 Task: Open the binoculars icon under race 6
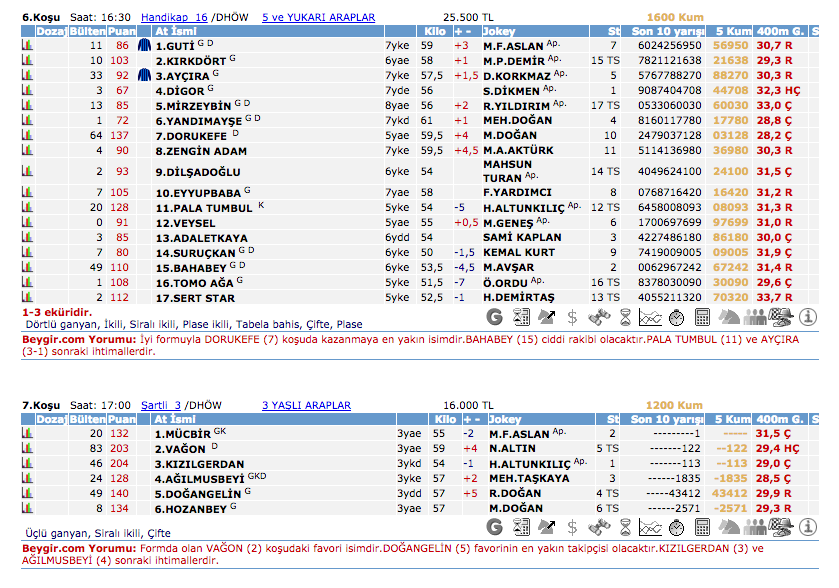(x=598, y=317)
